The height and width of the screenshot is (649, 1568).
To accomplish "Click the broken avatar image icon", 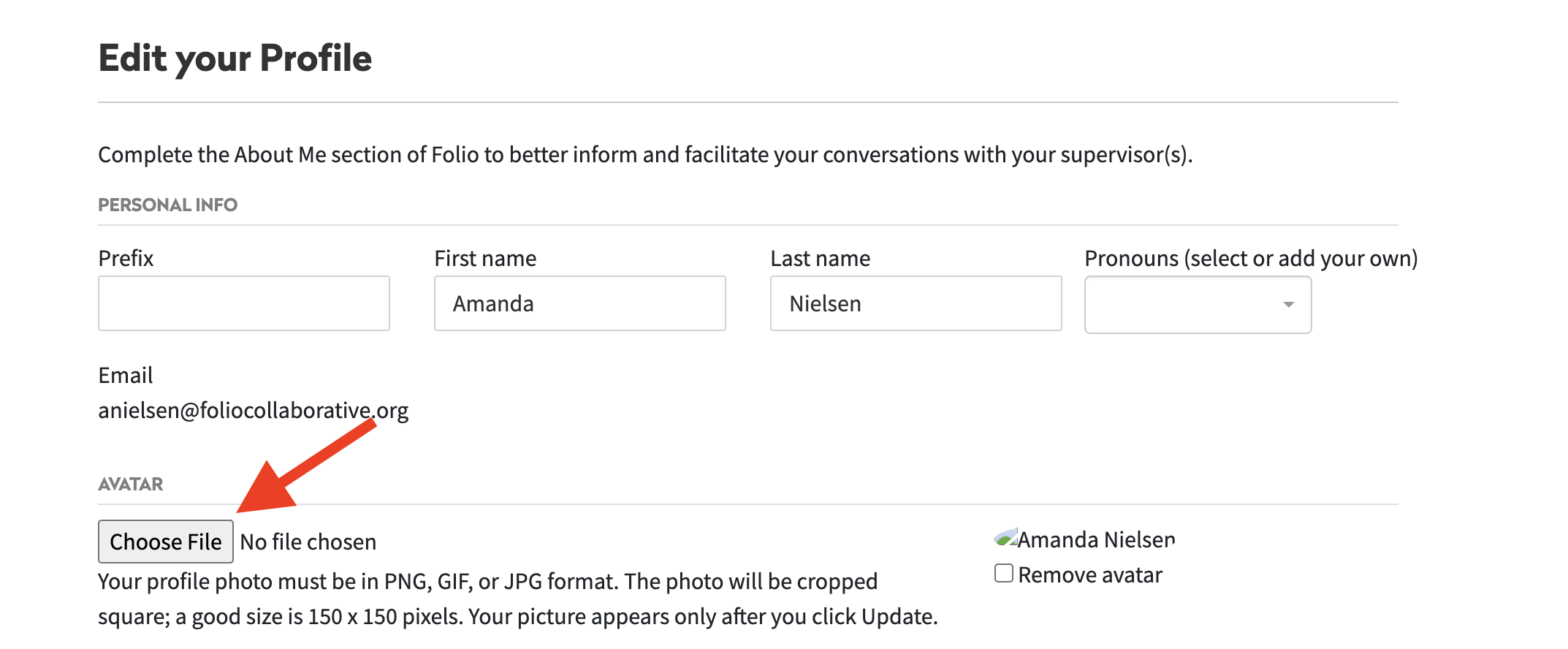I will pos(1005,539).
